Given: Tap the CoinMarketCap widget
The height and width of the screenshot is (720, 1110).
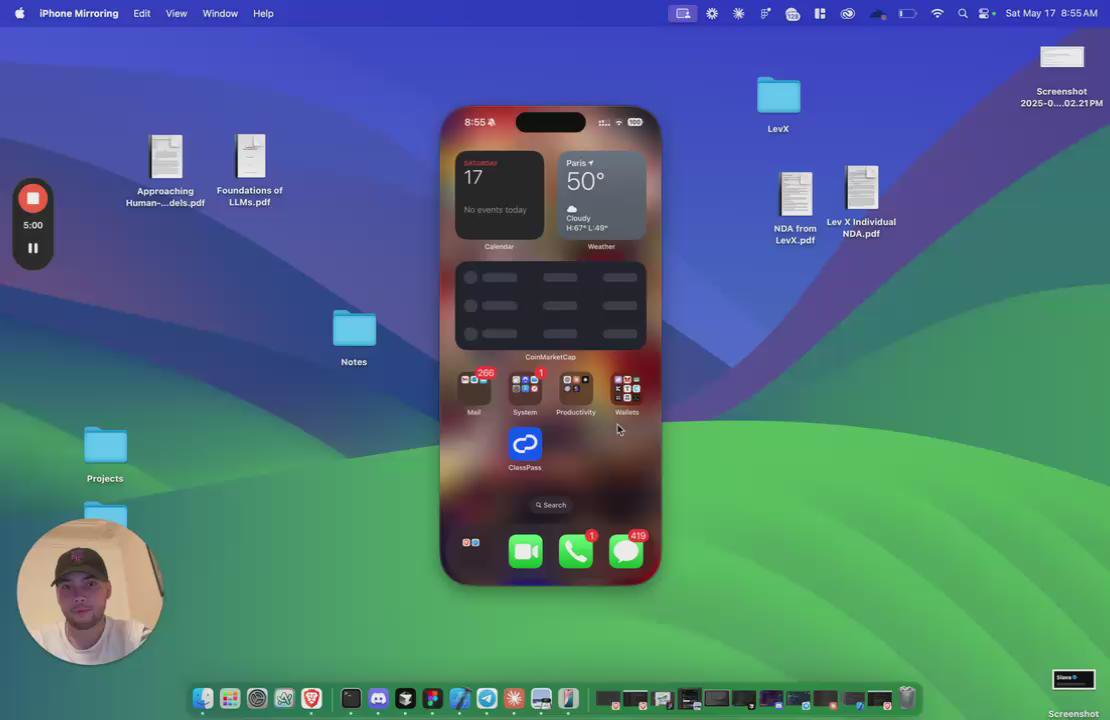Looking at the screenshot, I should (551, 306).
